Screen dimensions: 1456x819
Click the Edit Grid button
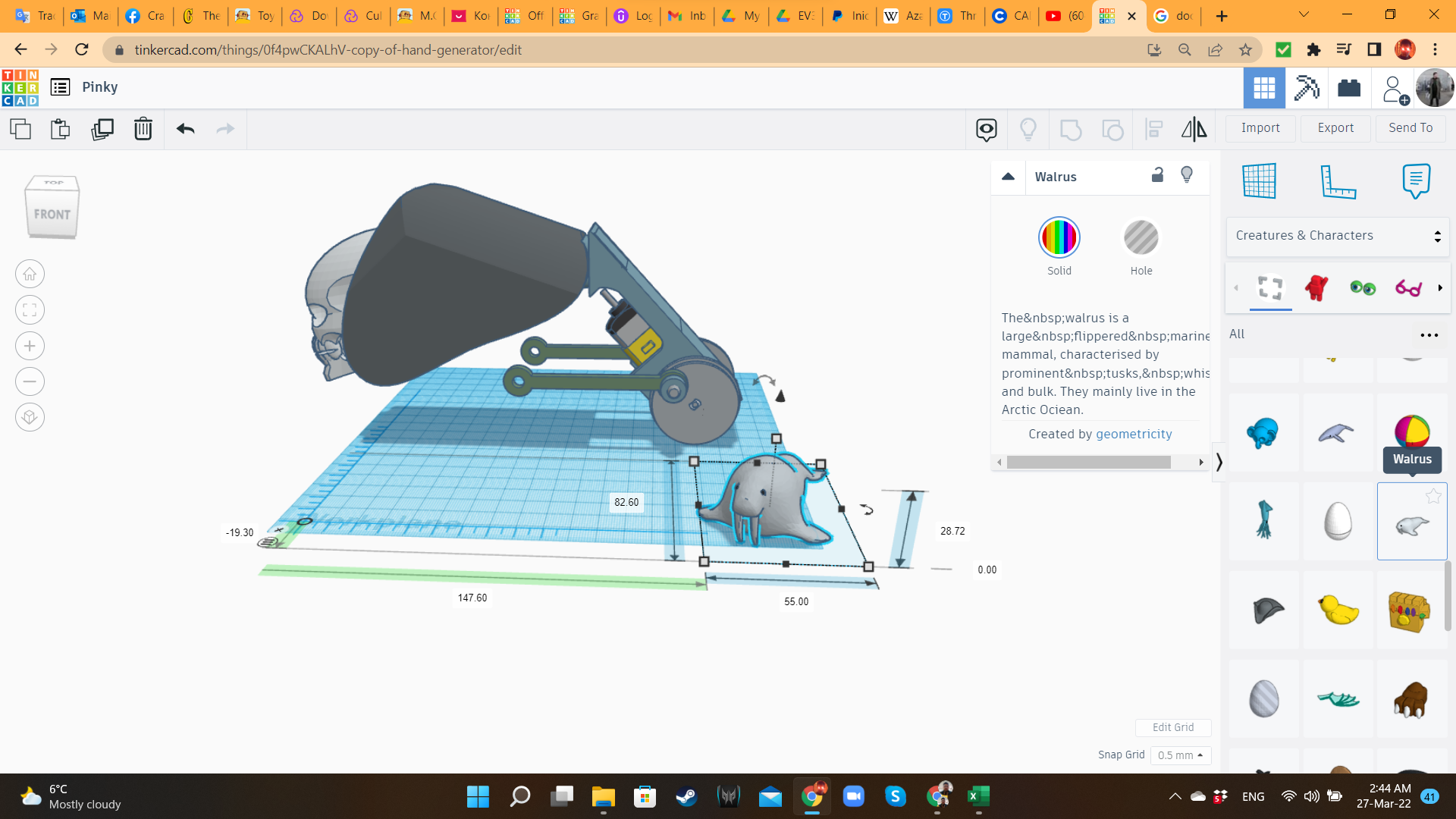click(x=1172, y=727)
